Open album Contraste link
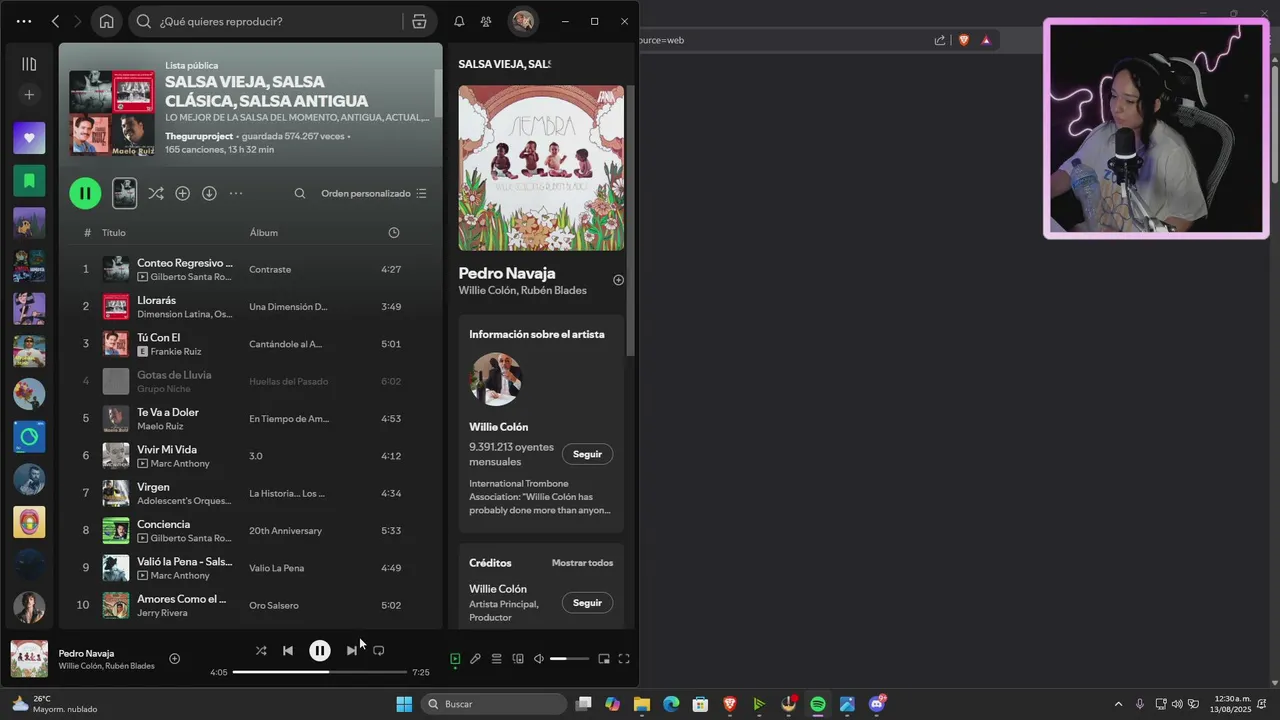Viewport: 1280px width, 720px height. (x=270, y=269)
